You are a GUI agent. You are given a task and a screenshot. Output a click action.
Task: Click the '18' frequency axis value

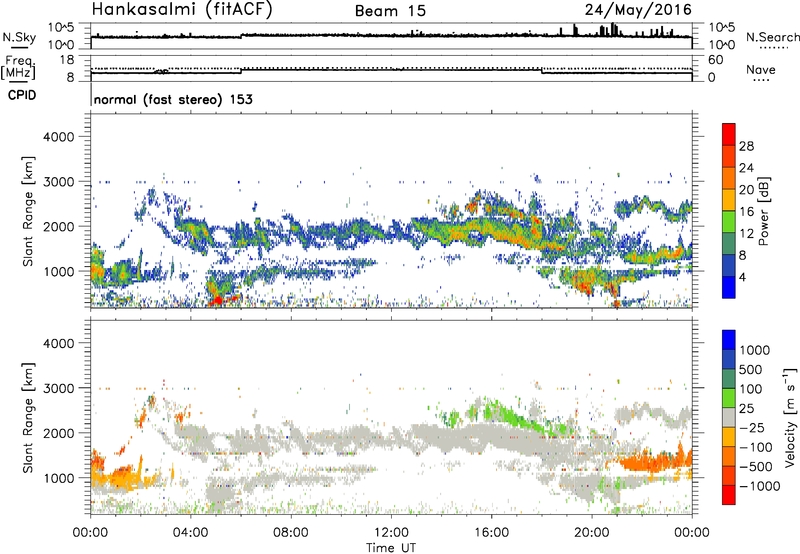point(66,60)
